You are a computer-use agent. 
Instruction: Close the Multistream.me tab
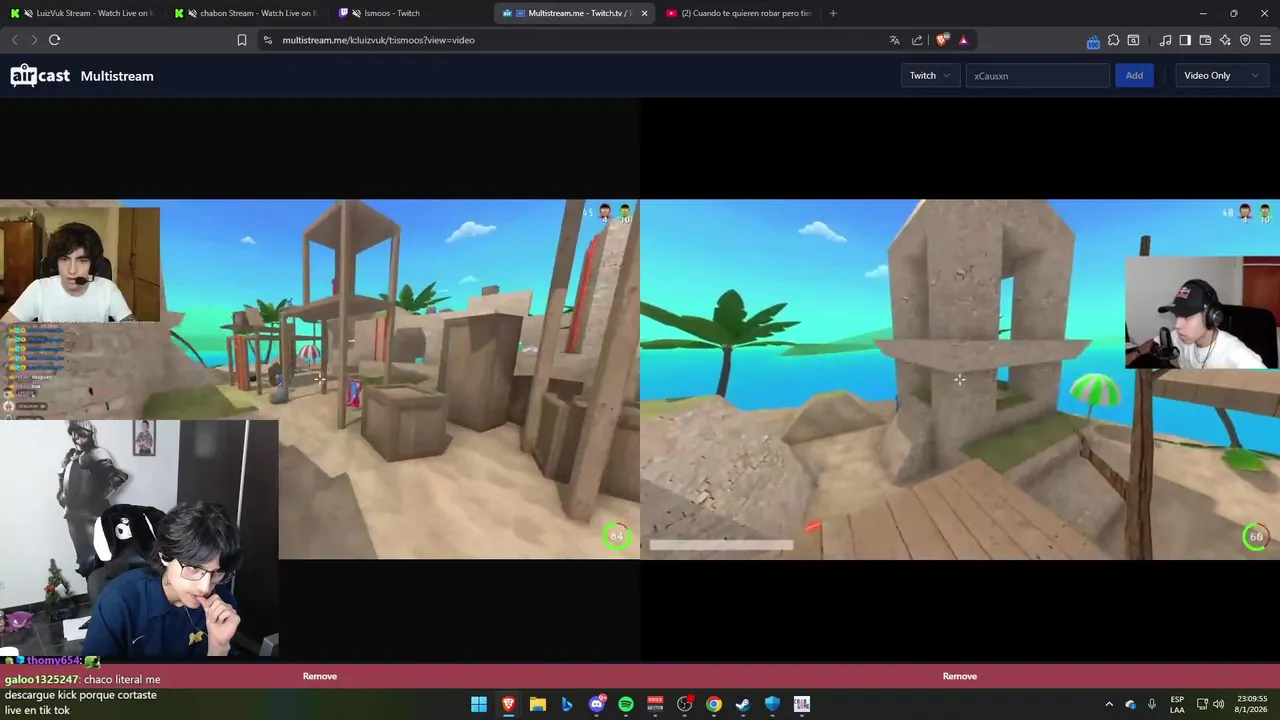644,13
